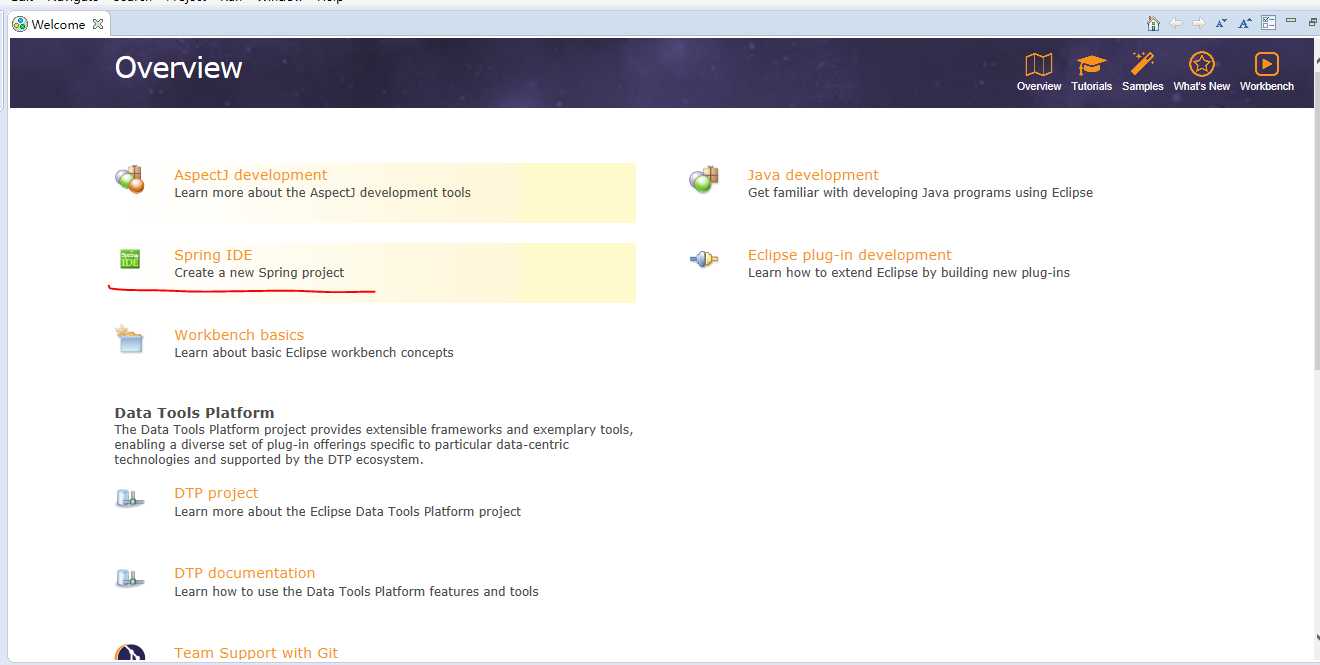This screenshot has height=665, width=1320.
Task: Click the large 'Overview' page title
Action: 178,67
